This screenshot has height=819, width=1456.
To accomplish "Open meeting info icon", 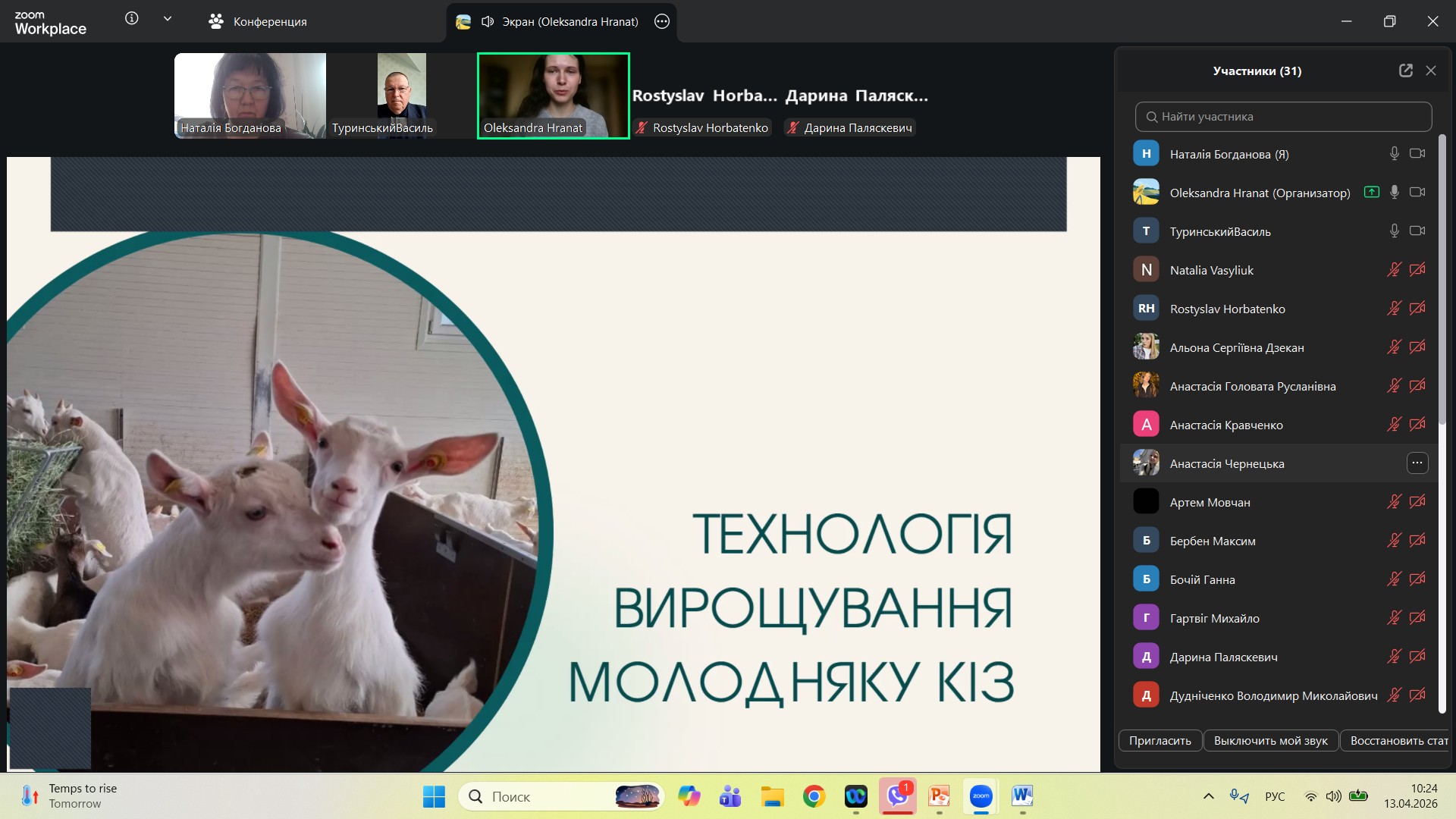I will (x=131, y=19).
